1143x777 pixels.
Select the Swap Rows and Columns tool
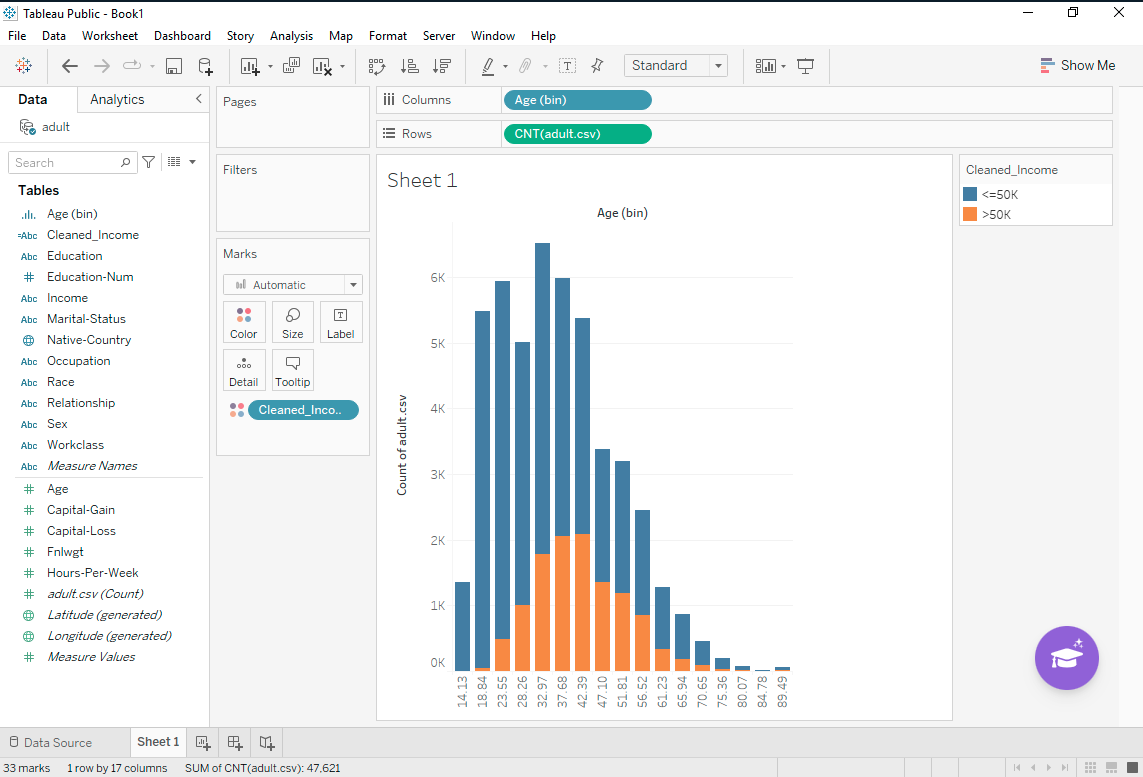tap(377, 65)
